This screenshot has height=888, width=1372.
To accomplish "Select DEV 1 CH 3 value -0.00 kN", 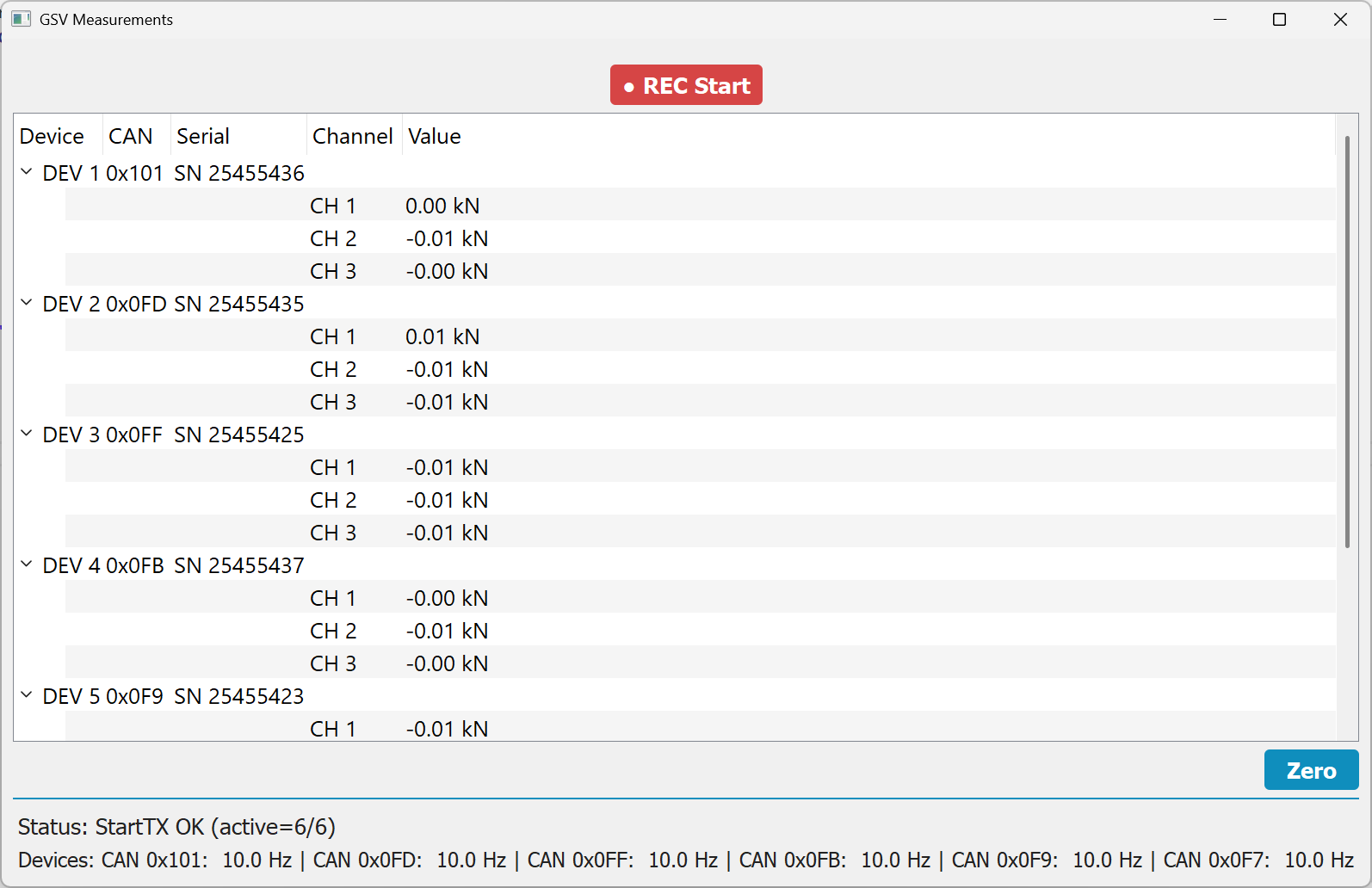I will point(447,271).
